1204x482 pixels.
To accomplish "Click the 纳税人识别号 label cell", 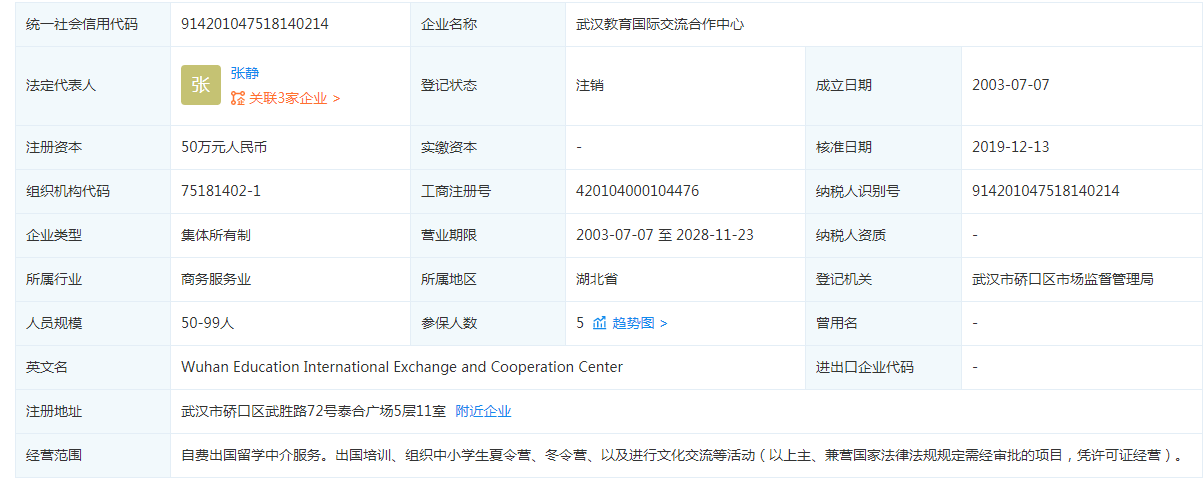I will [884, 191].
